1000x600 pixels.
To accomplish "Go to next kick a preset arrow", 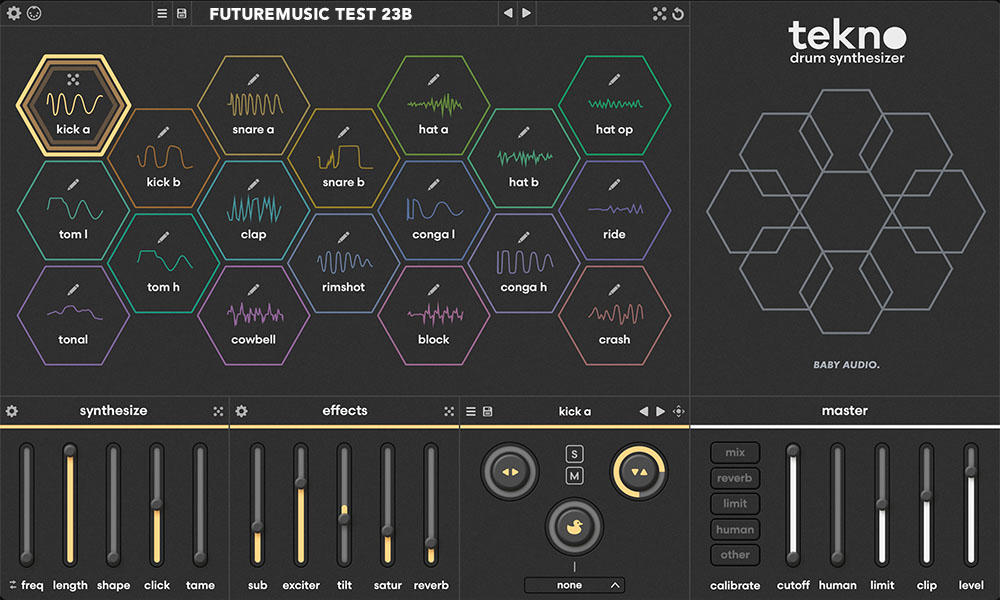I will [661, 412].
